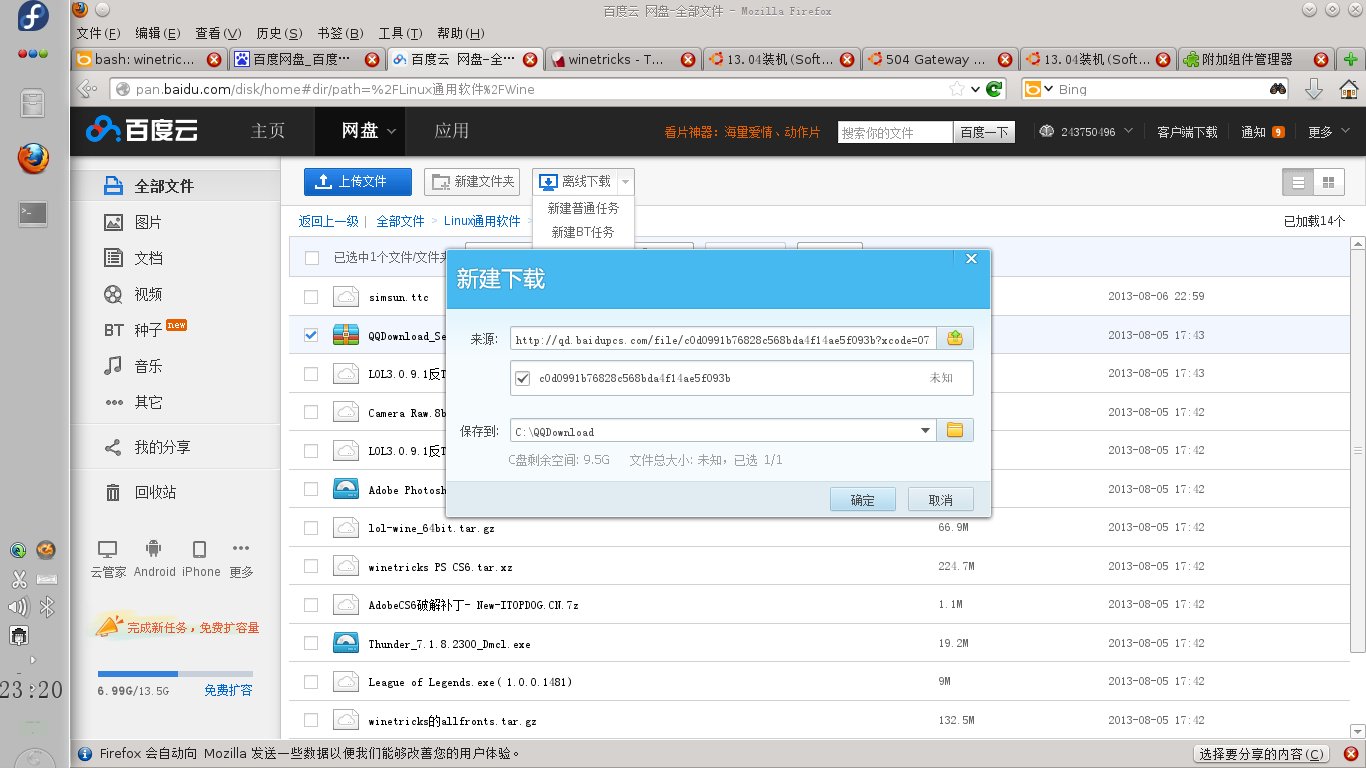
Task: Click the volume speaker tray icon
Action: 18,607
